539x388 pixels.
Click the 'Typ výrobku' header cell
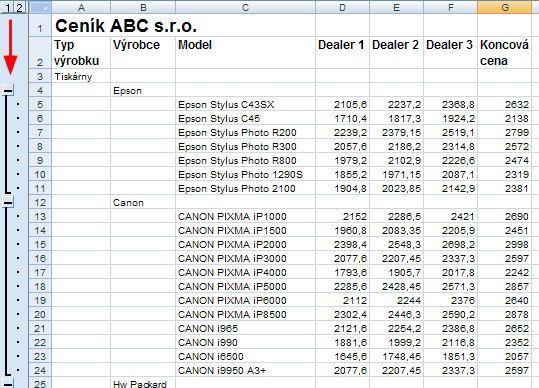tap(81, 53)
